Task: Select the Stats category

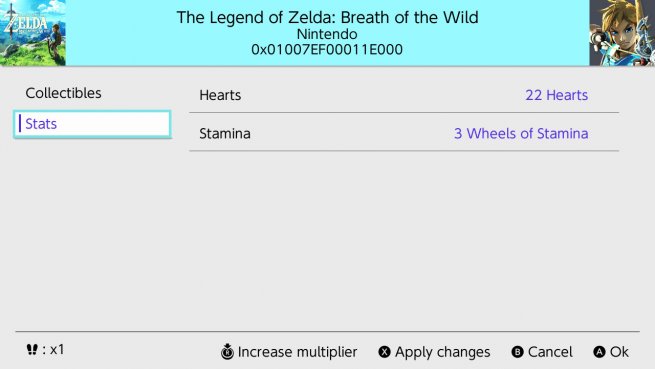Action: pos(92,124)
